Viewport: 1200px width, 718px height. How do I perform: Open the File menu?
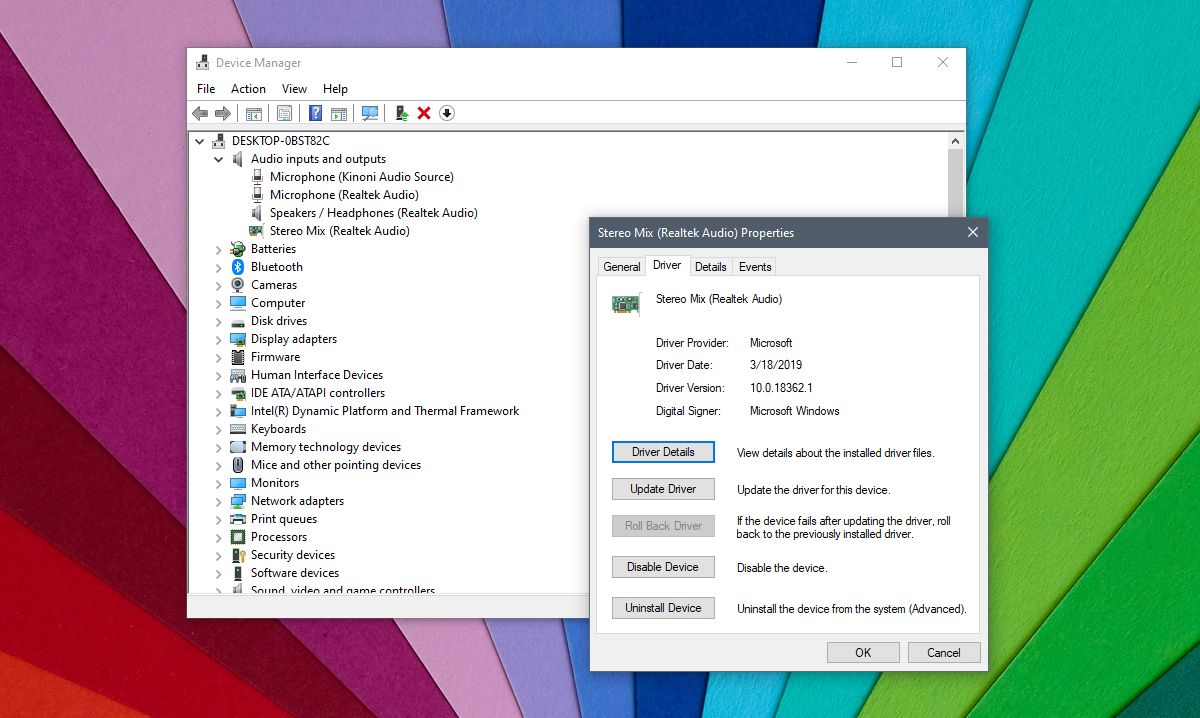click(x=206, y=89)
